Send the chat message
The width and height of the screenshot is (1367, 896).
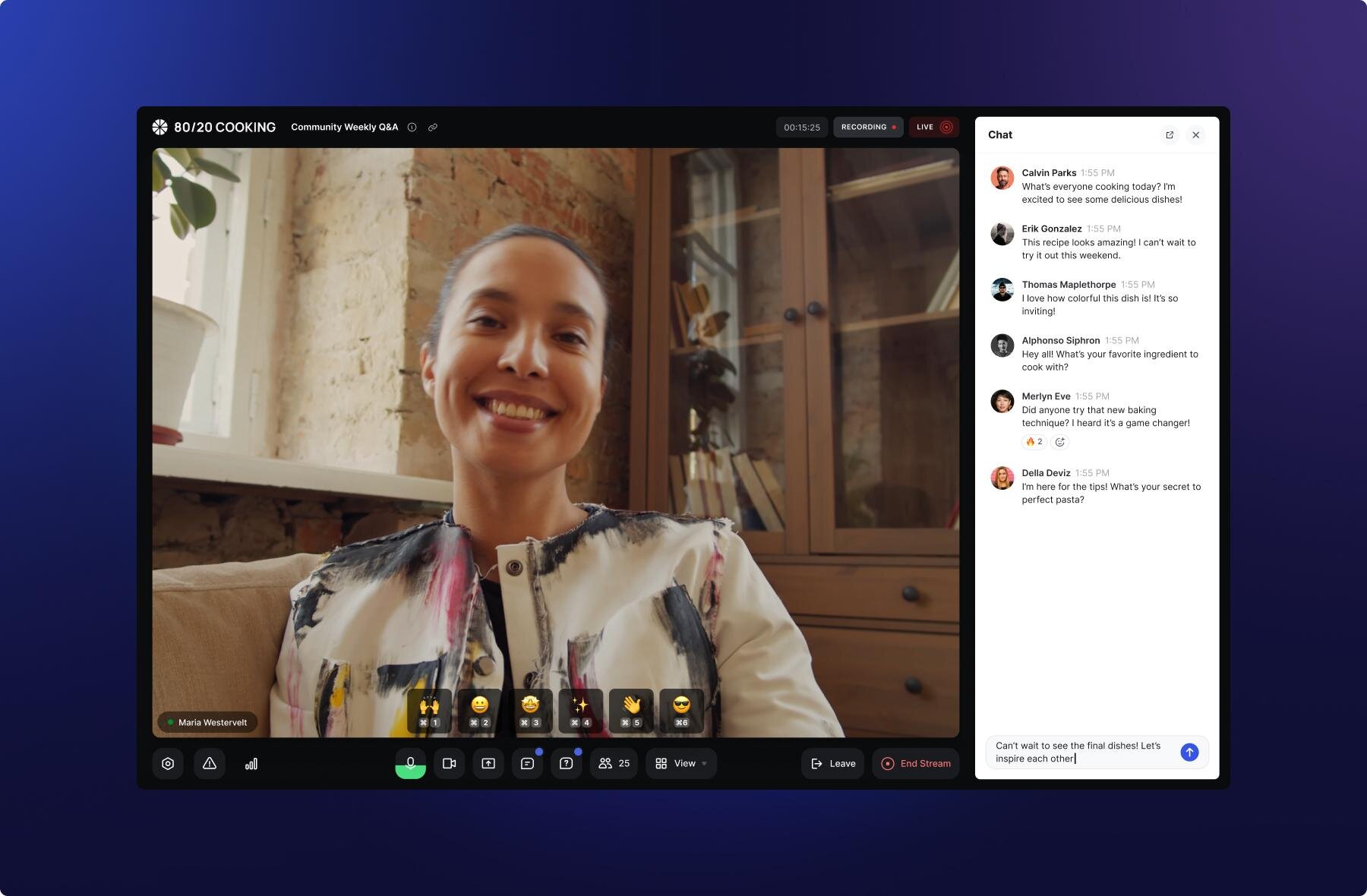1189,752
